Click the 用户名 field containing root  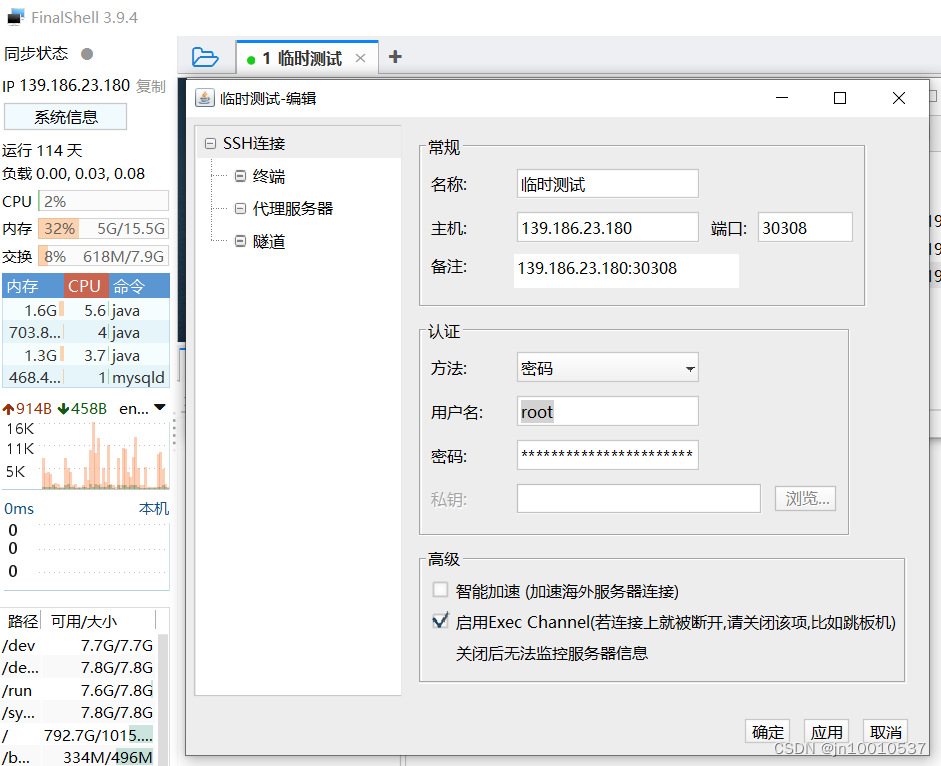coord(607,411)
